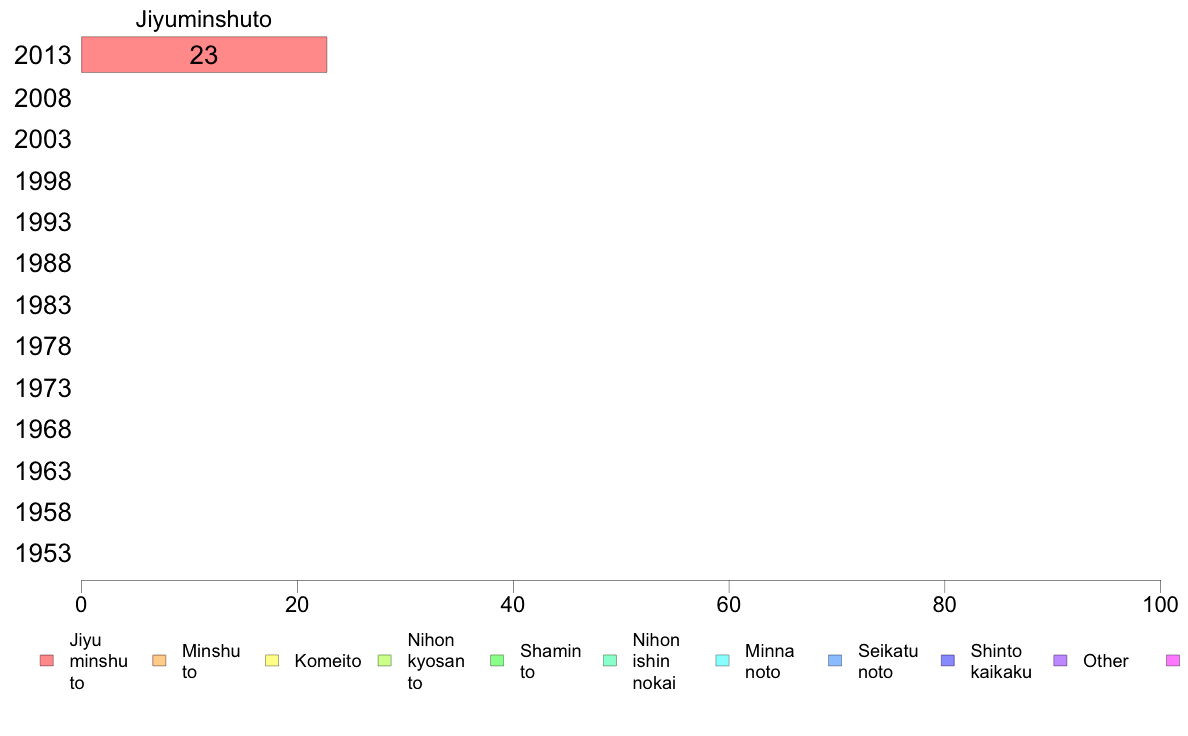Select the 1953 year label
This screenshot has height=736, width=1188.
(43, 553)
